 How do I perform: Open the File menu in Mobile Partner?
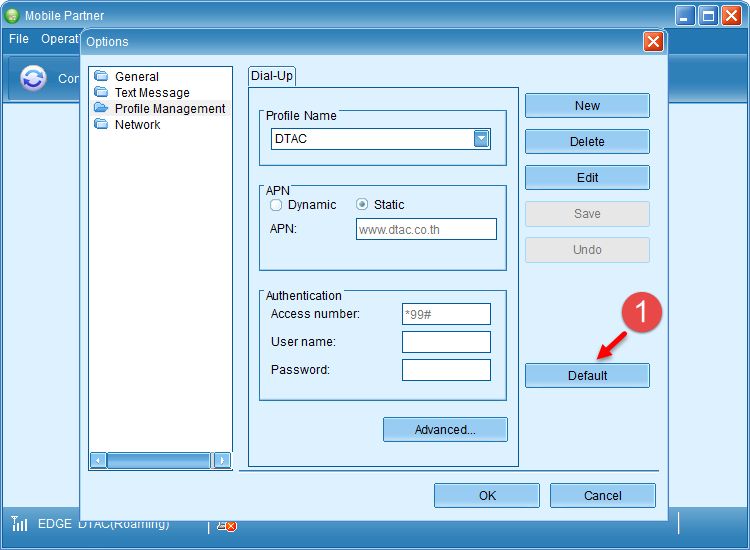pyautogui.click(x=19, y=39)
